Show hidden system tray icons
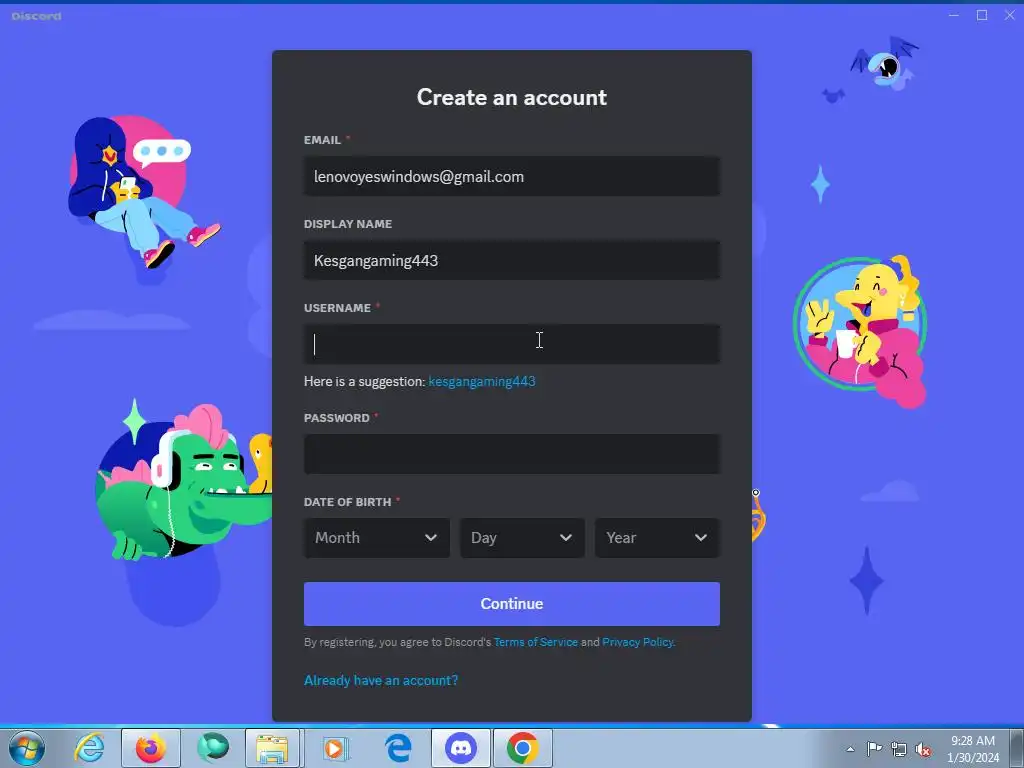The width and height of the screenshot is (1024, 768). pyautogui.click(x=850, y=749)
